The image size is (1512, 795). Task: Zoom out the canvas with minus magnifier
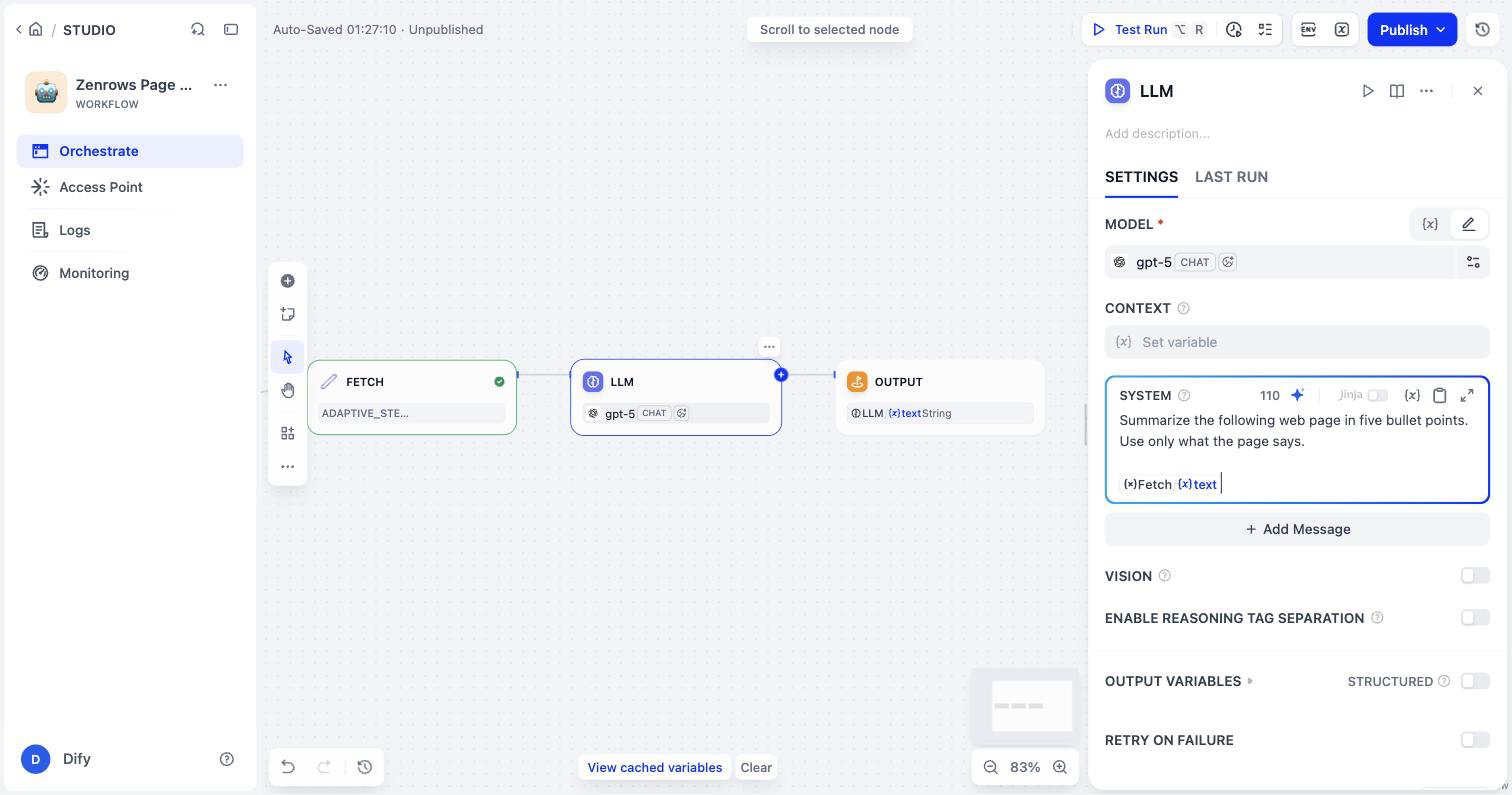point(991,767)
